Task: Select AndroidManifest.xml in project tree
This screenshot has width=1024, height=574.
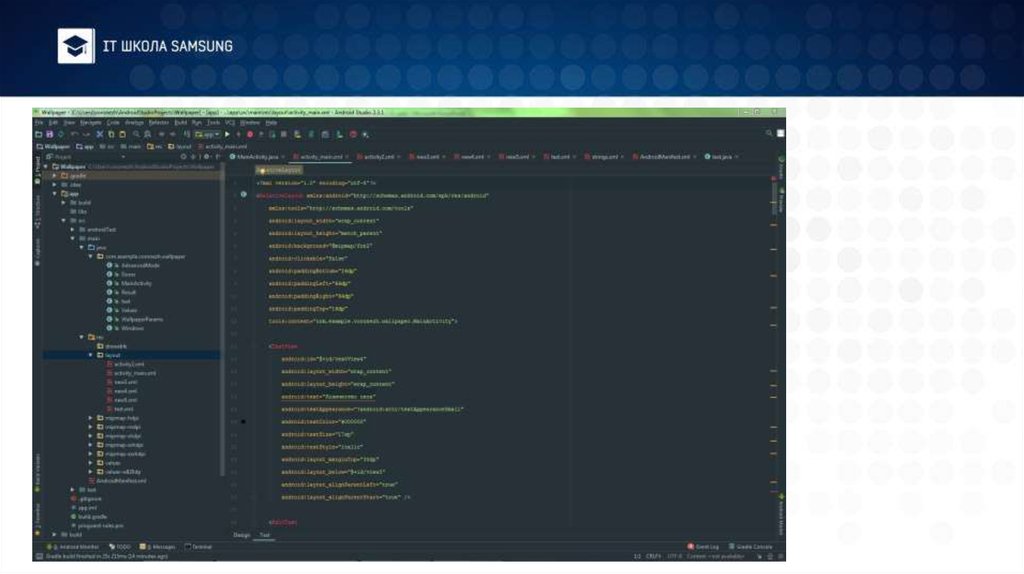Action: click(122, 480)
